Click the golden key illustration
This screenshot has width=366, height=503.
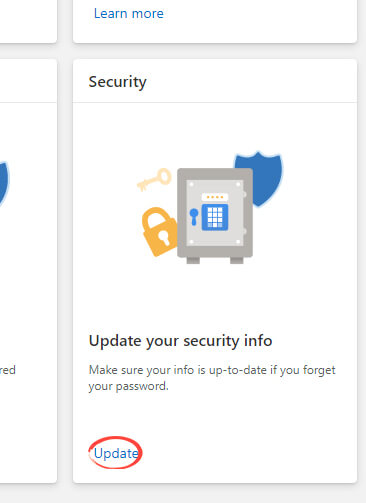[x=155, y=180]
